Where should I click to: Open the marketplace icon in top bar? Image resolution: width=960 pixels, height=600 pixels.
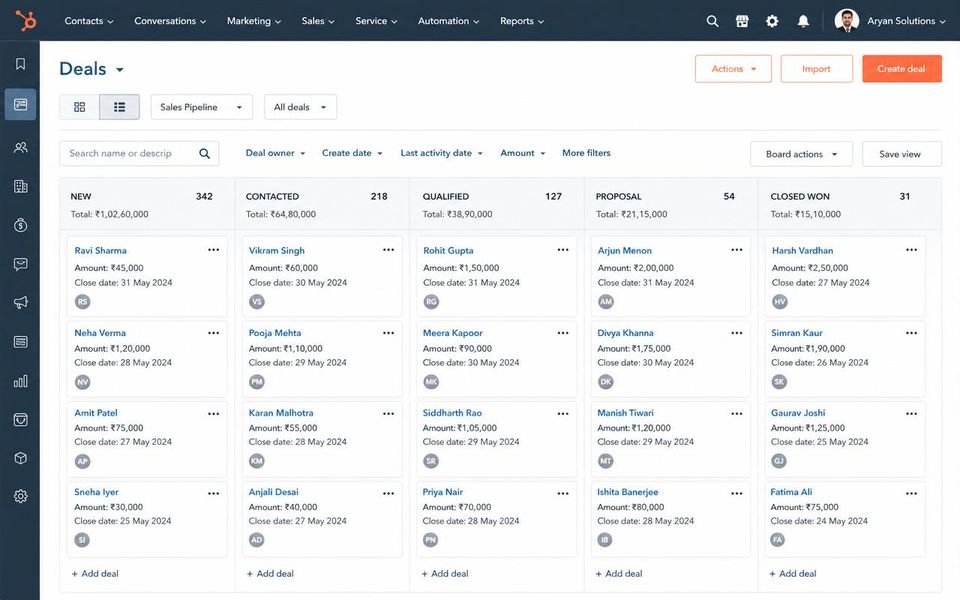click(742, 21)
